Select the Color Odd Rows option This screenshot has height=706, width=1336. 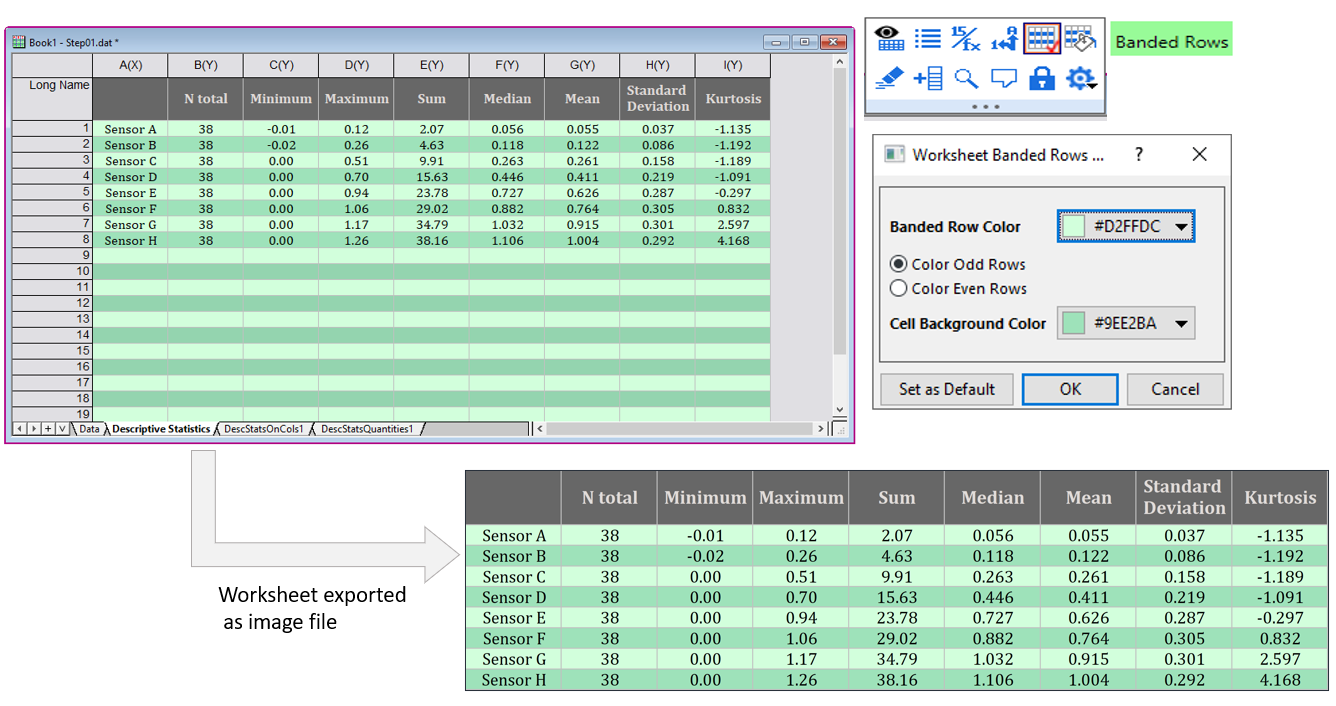pos(898,265)
